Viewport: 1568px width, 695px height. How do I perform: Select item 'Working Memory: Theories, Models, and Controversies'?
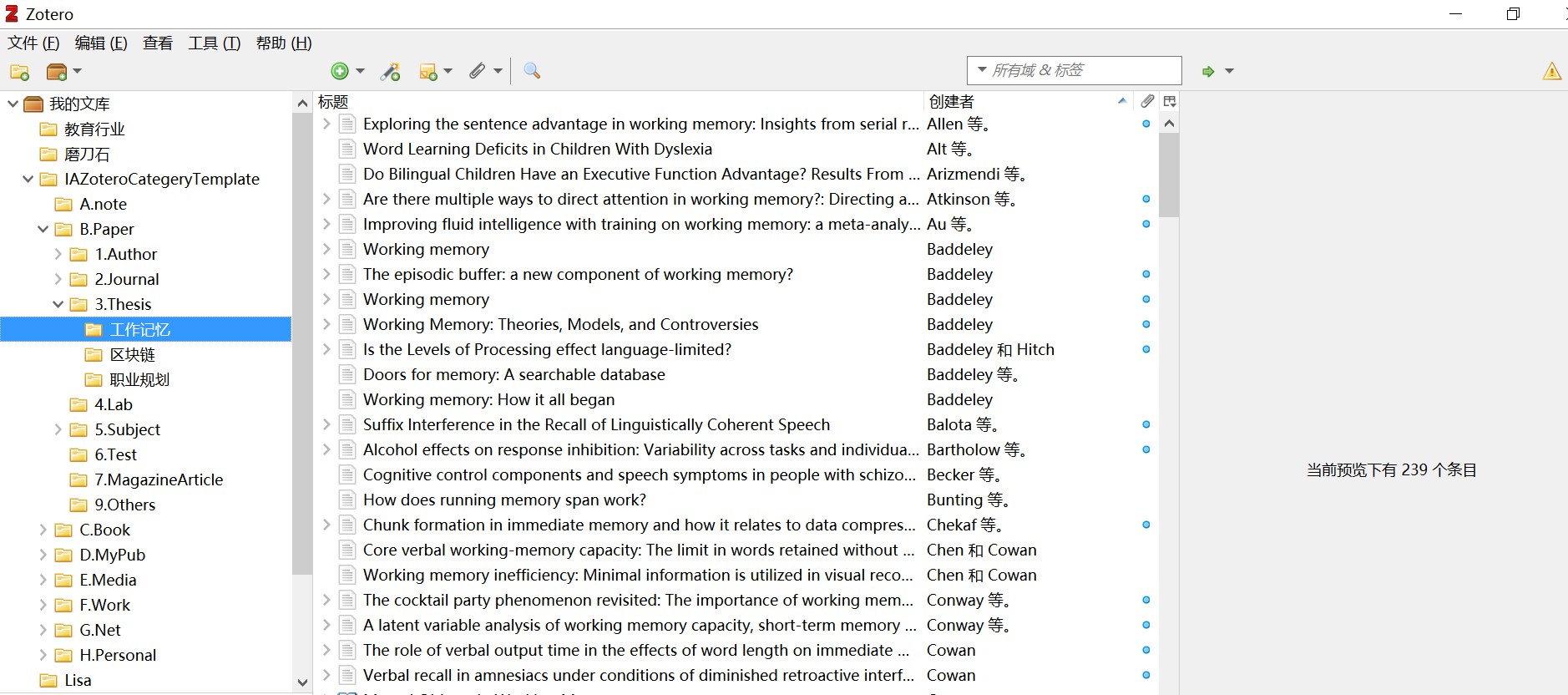tap(561, 324)
